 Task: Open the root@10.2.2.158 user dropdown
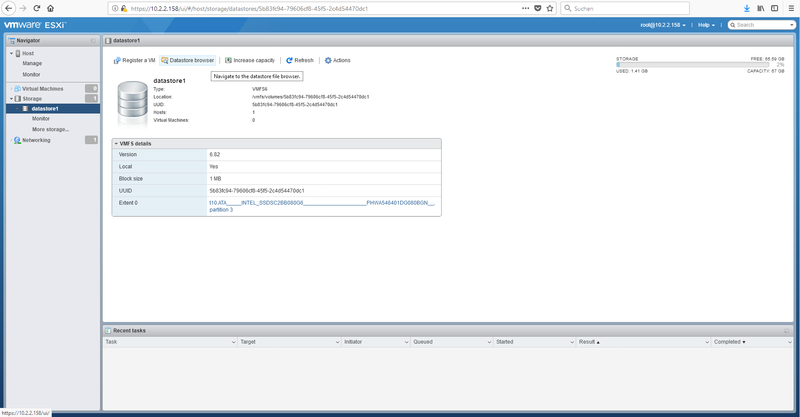tap(663, 25)
